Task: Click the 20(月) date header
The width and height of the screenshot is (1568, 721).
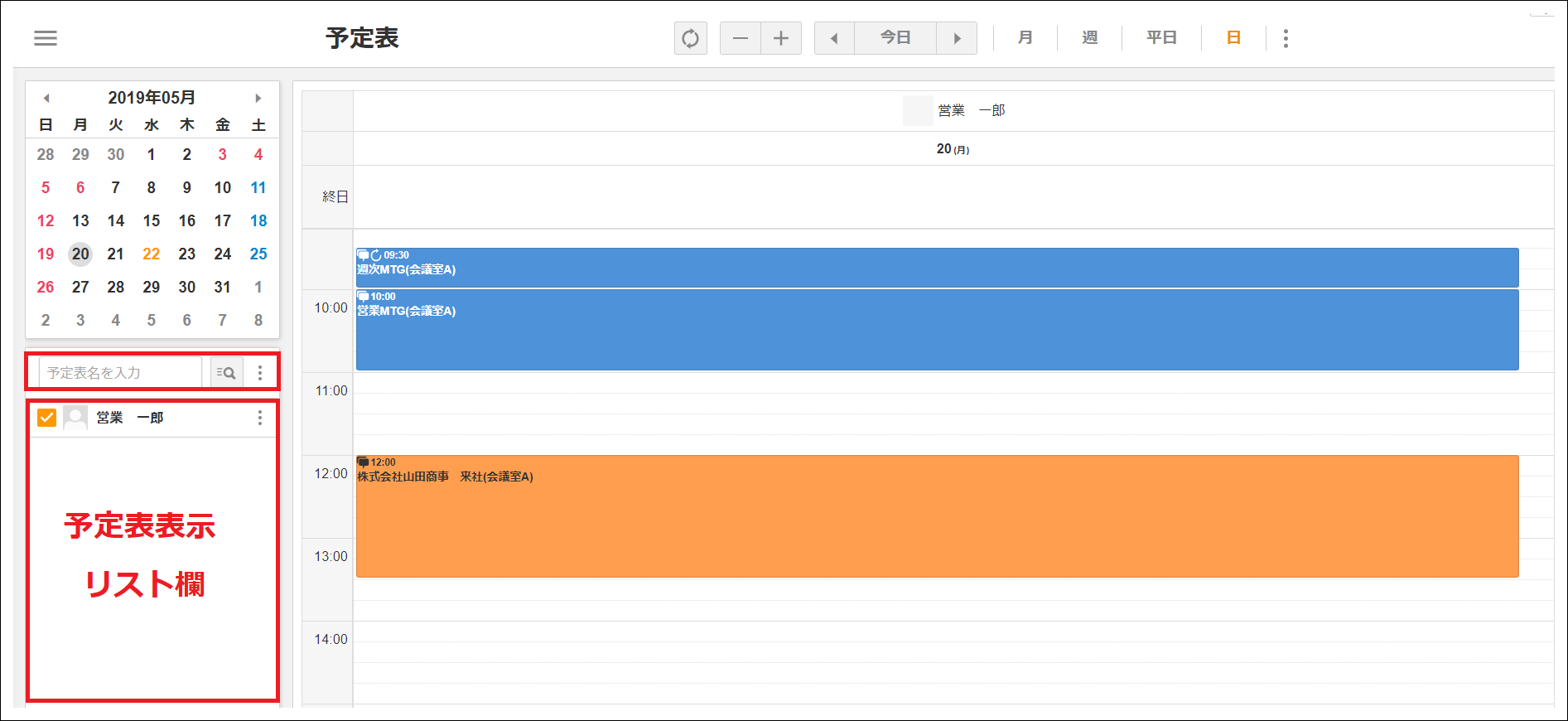Action: pos(953,149)
